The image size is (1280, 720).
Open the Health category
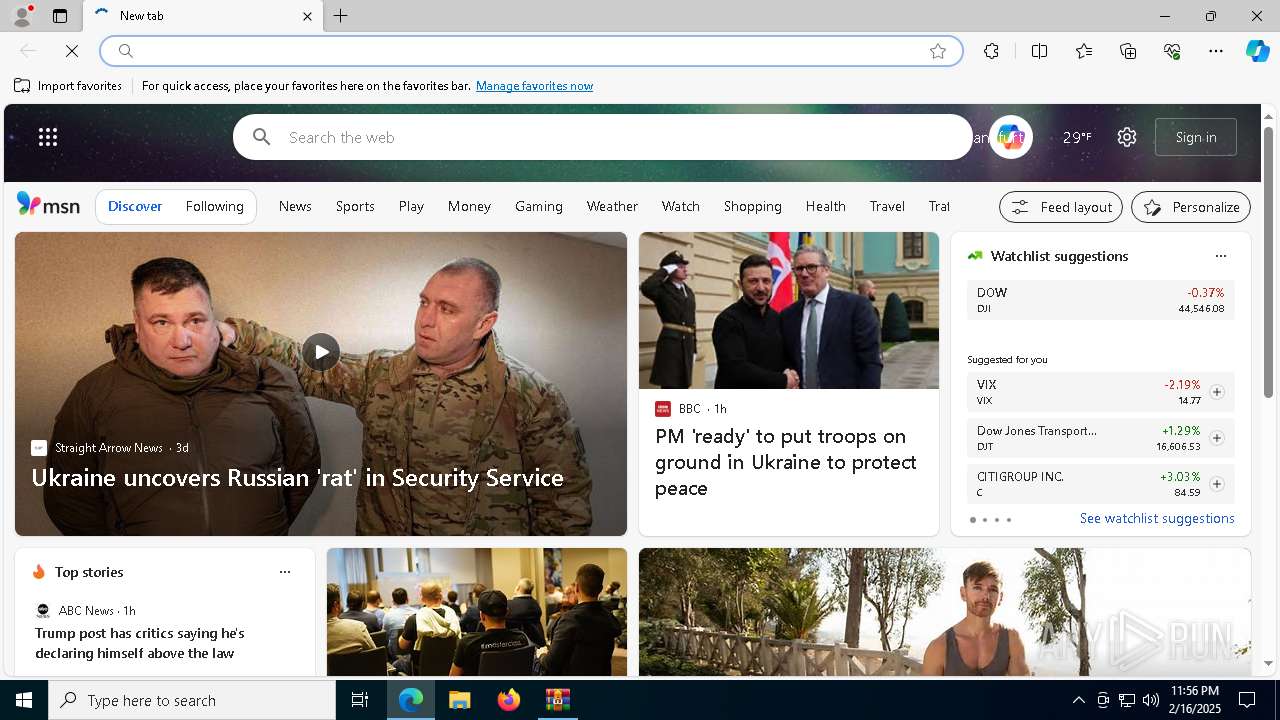tap(826, 206)
